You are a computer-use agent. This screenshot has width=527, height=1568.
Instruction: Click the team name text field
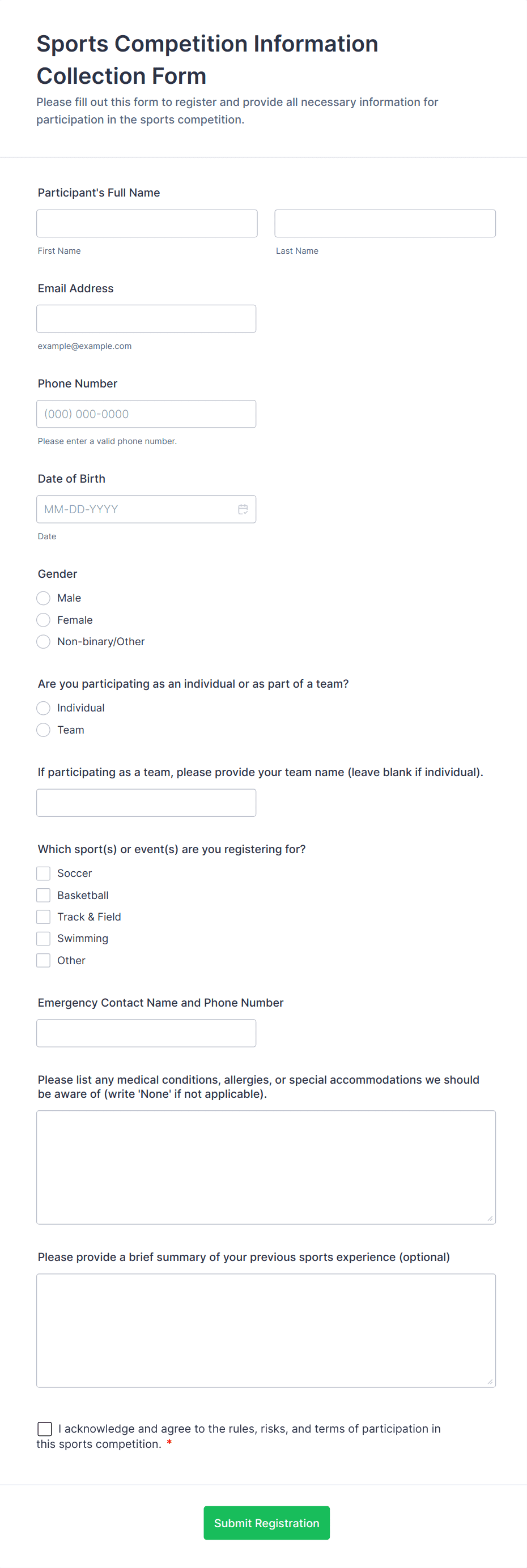pyautogui.click(x=146, y=803)
